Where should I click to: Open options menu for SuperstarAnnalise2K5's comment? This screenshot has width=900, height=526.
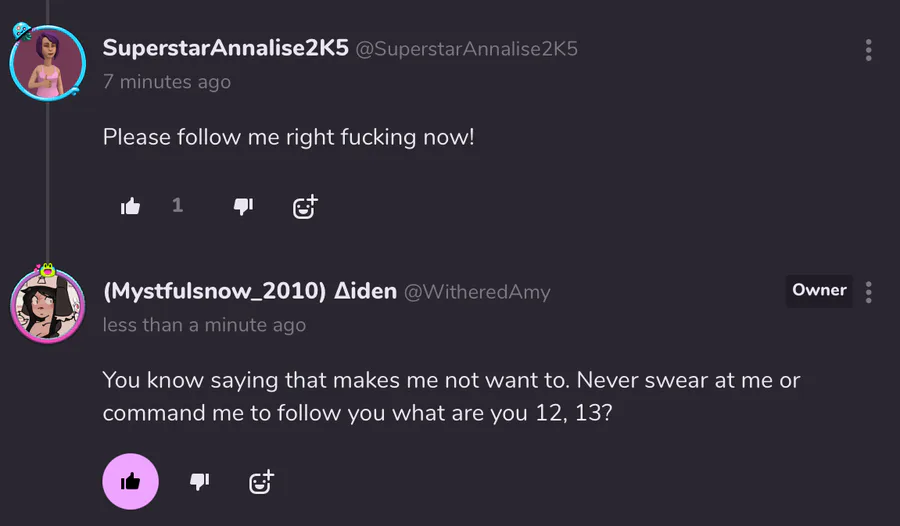click(x=868, y=50)
